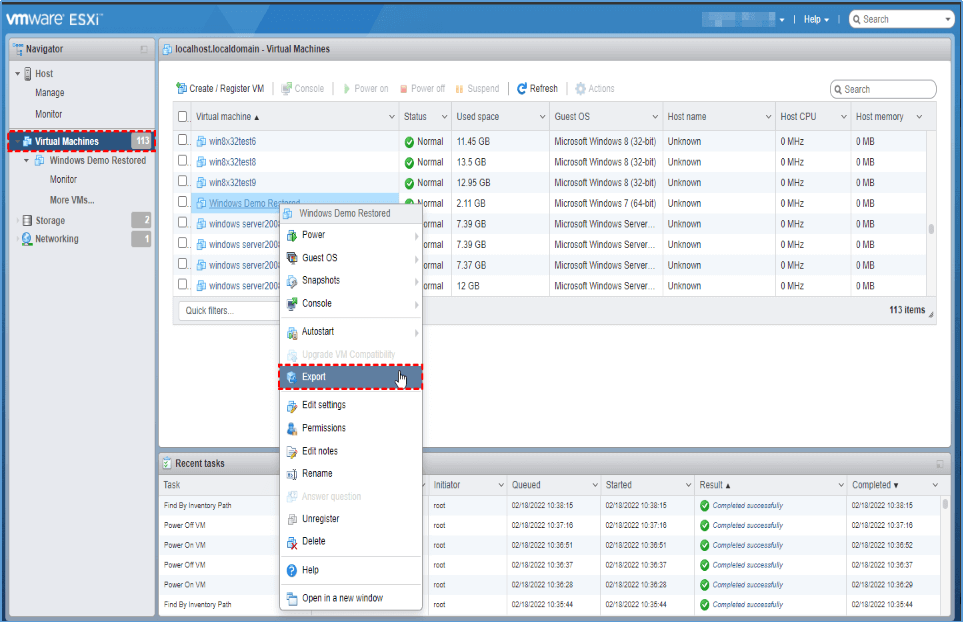
Task: Click the Refresh icon in the toolbar
Action: [x=522, y=89]
